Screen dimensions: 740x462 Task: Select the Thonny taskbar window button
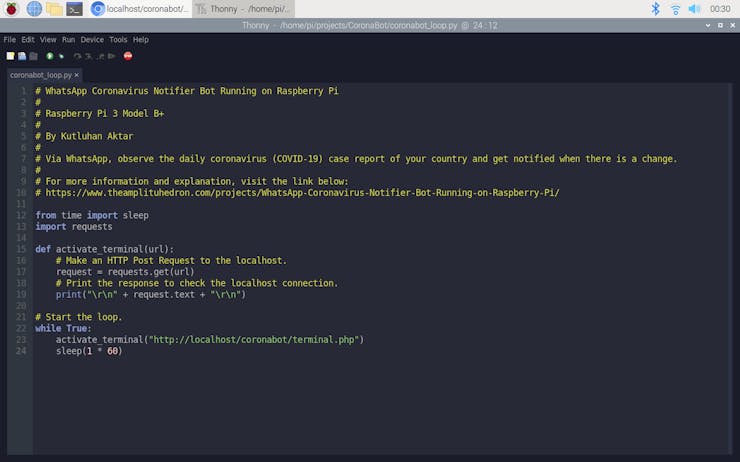[x=243, y=8]
